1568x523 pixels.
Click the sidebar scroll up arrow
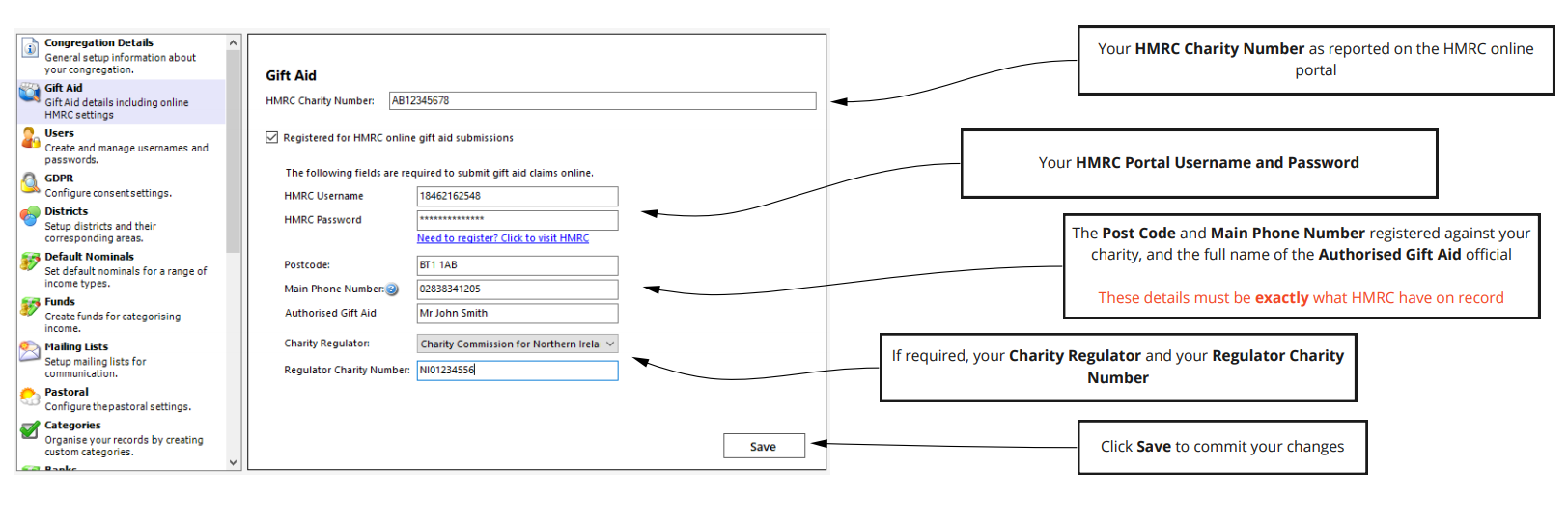tap(234, 43)
